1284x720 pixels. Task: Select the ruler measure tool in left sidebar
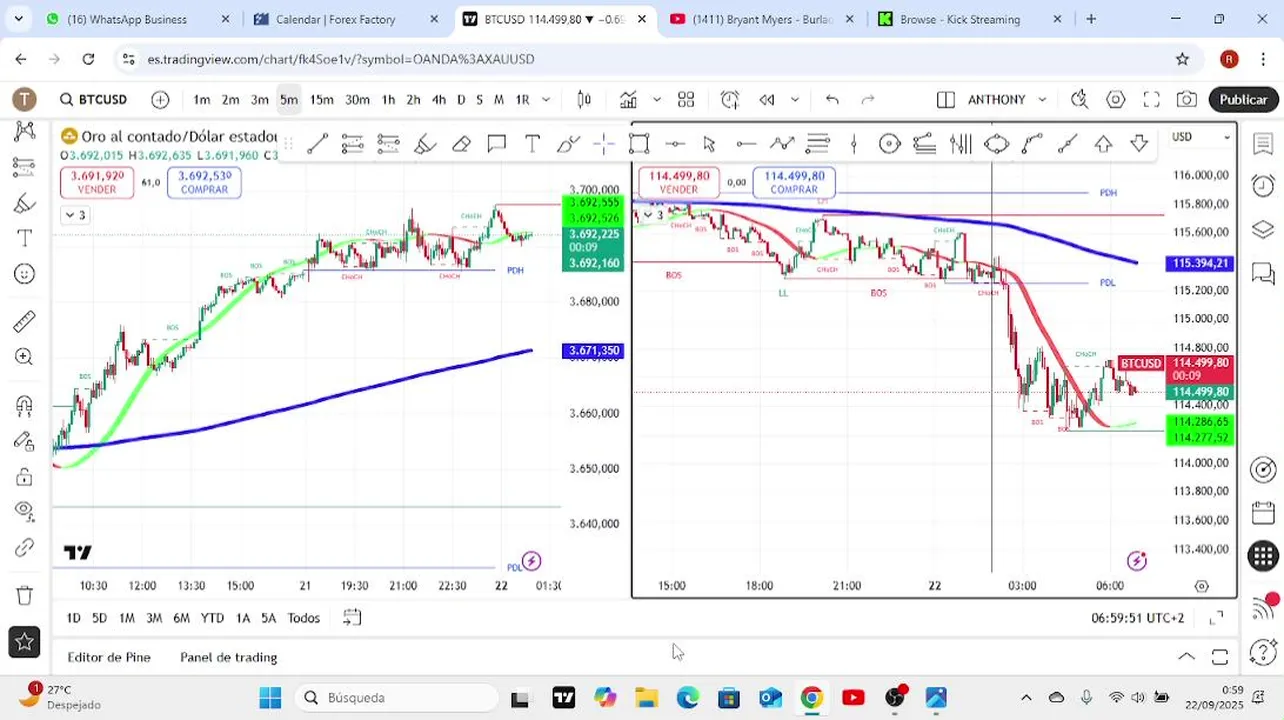tap(24, 321)
